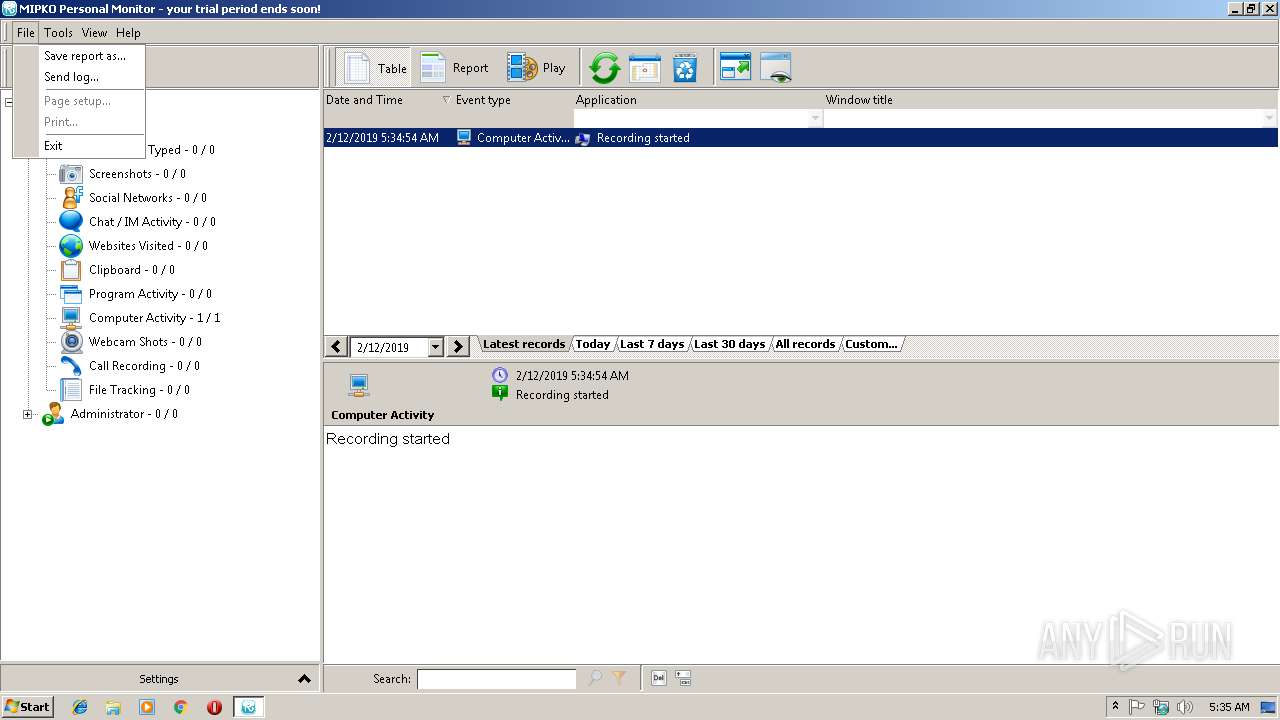
Task: Go to next date with right arrow
Action: pos(458,347)
